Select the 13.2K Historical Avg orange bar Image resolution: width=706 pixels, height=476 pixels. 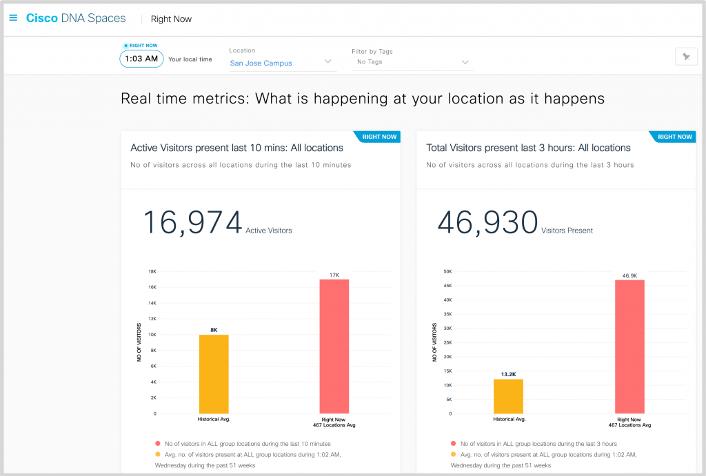(x=508, y=395)
